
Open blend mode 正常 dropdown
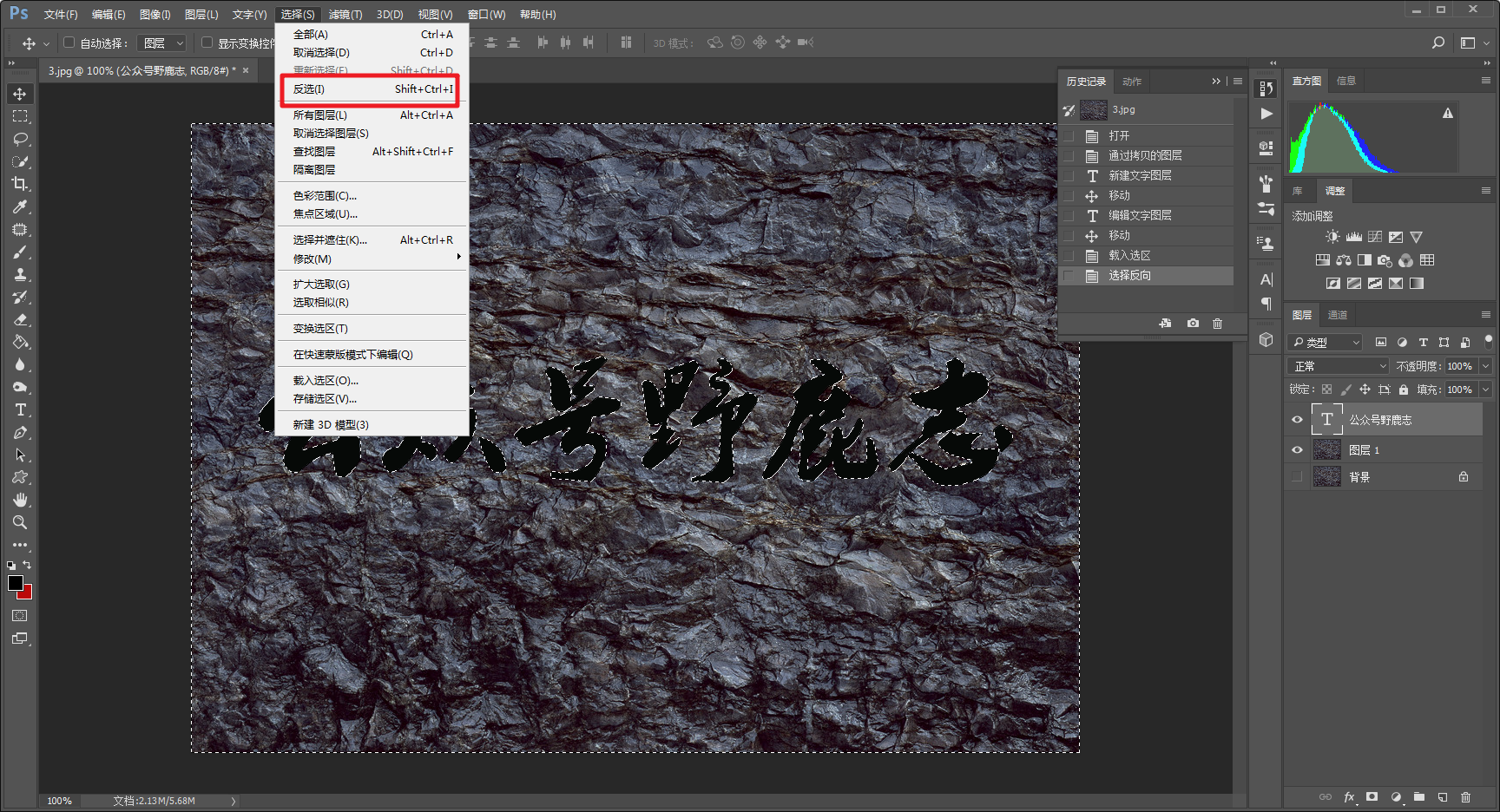1338,366
